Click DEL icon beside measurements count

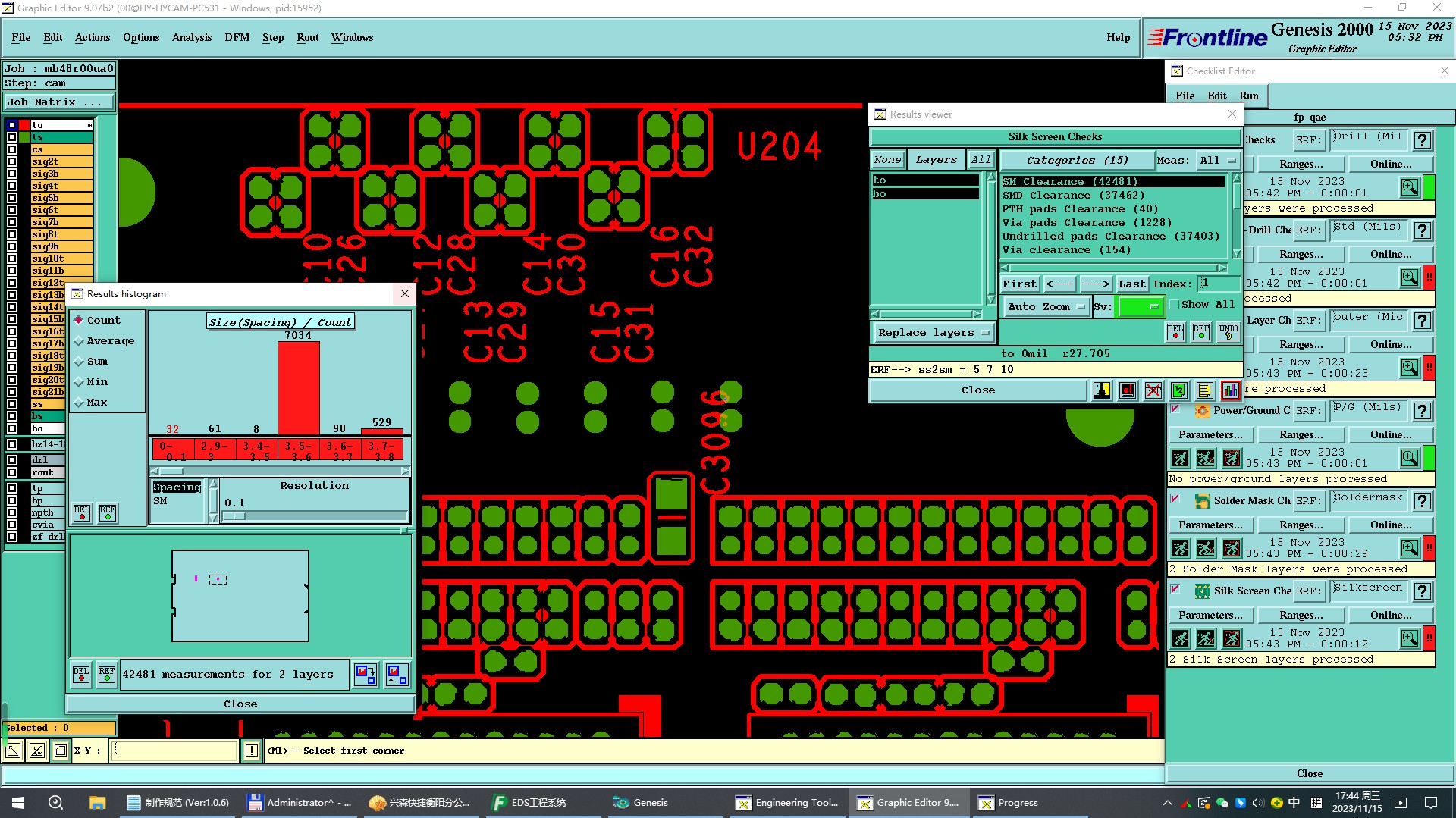click(81, 674)
